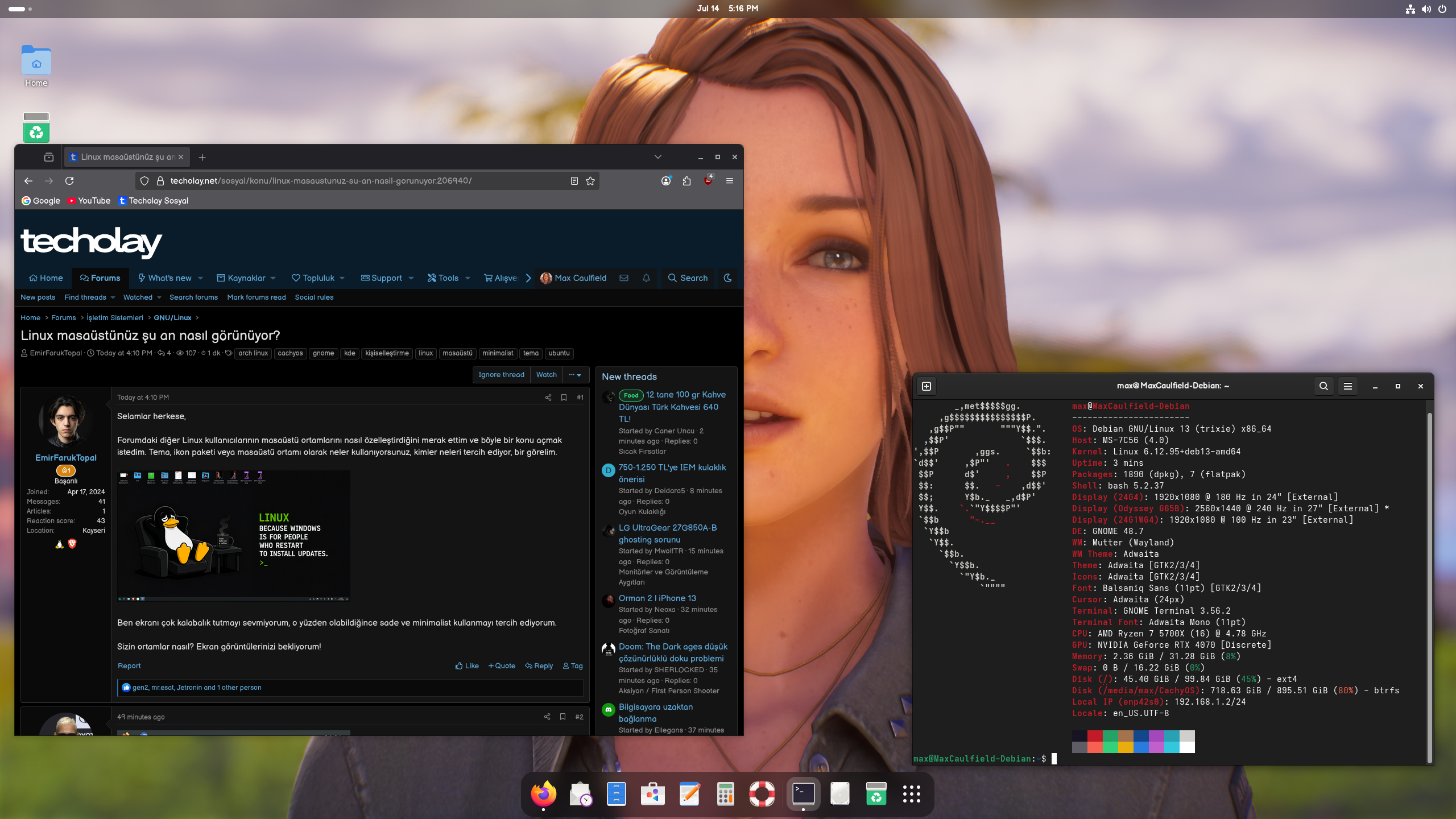
Task: Expand the Support dropdown arrow
Action: pyautogui.click(x=411, y=278)
